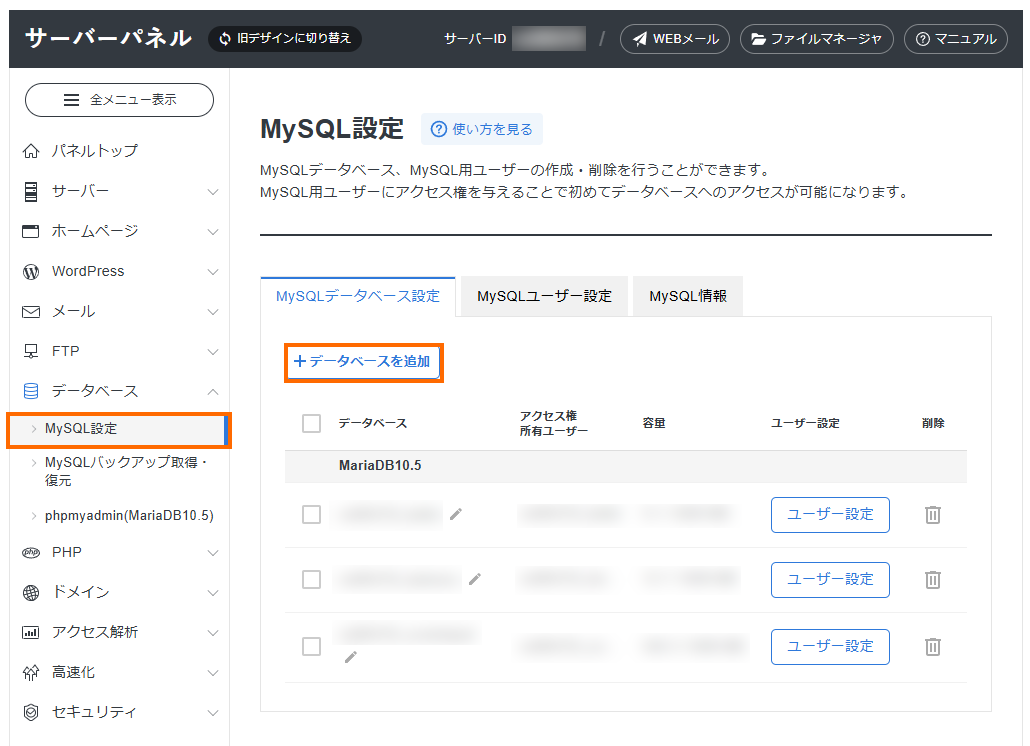The height and width of the screenshot is (746, 1030).
Task: Click the monitor icon beside FTP
Action: (31, 351)
